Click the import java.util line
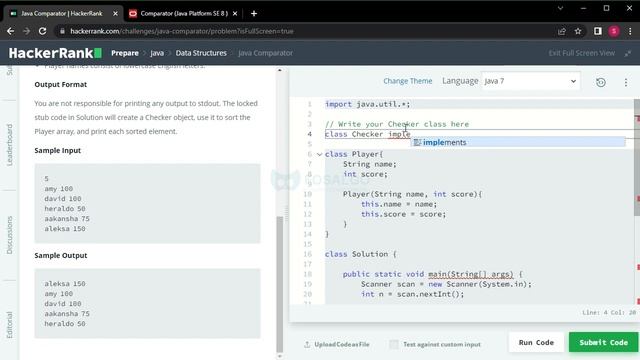The image size is (640, 360). pos(367,104)
